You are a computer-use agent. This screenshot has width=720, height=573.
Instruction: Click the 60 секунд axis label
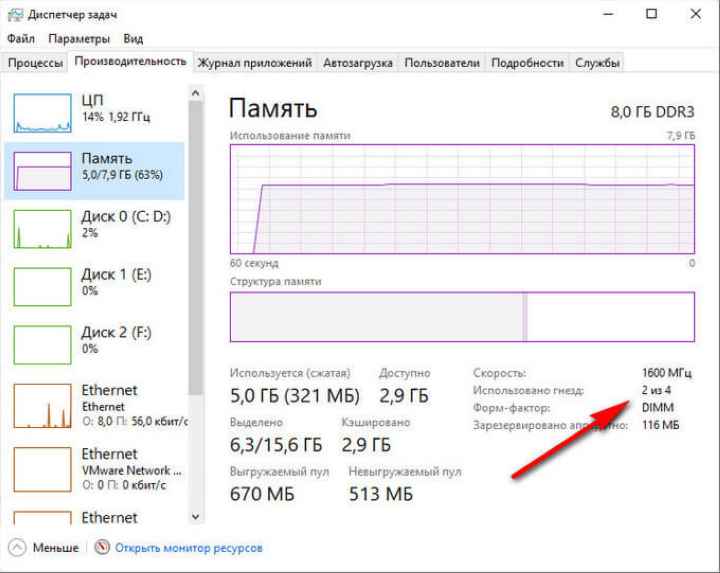tap(254, 263)
